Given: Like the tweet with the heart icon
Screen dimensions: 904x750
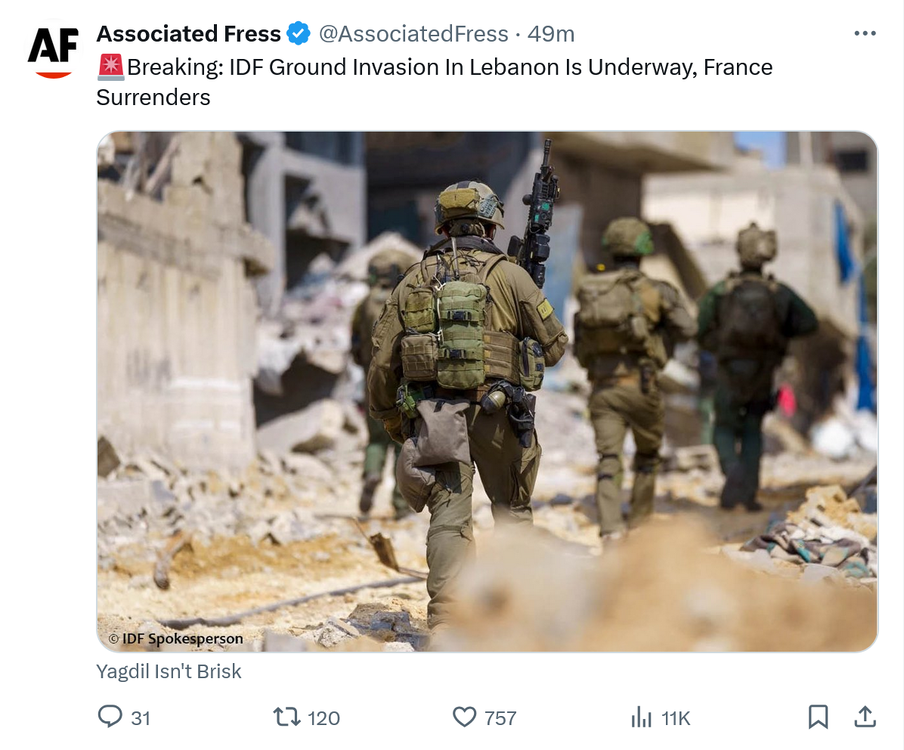Looking at the screenshot, I should pos(464,717).
